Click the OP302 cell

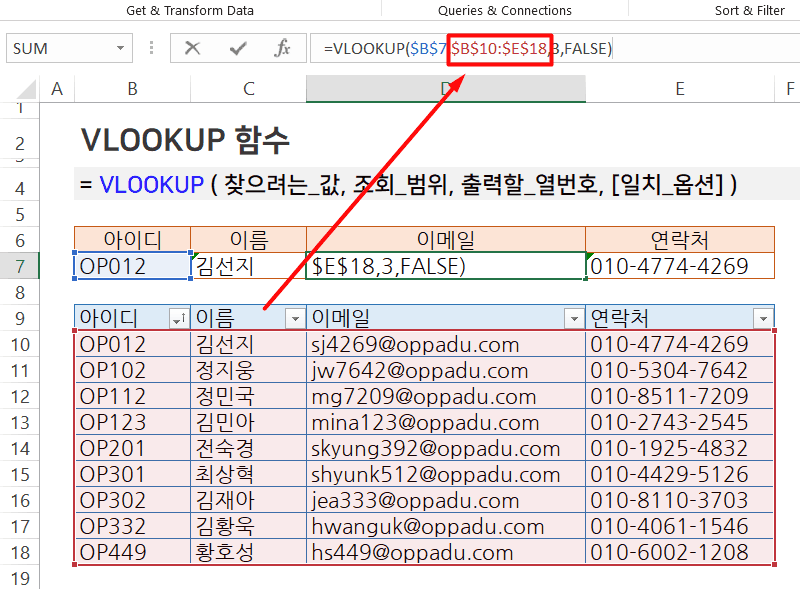tap(133, 501)
